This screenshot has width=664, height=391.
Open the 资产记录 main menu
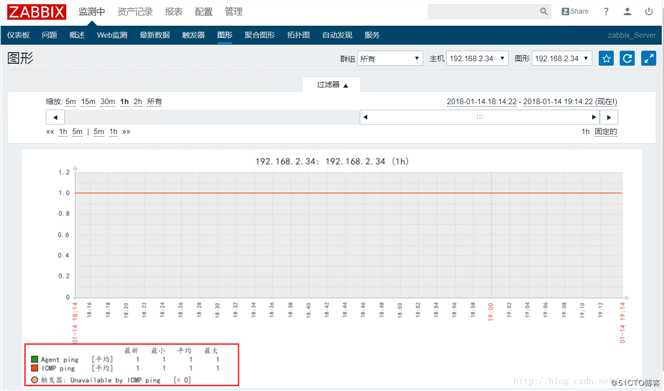click(135, 12)
